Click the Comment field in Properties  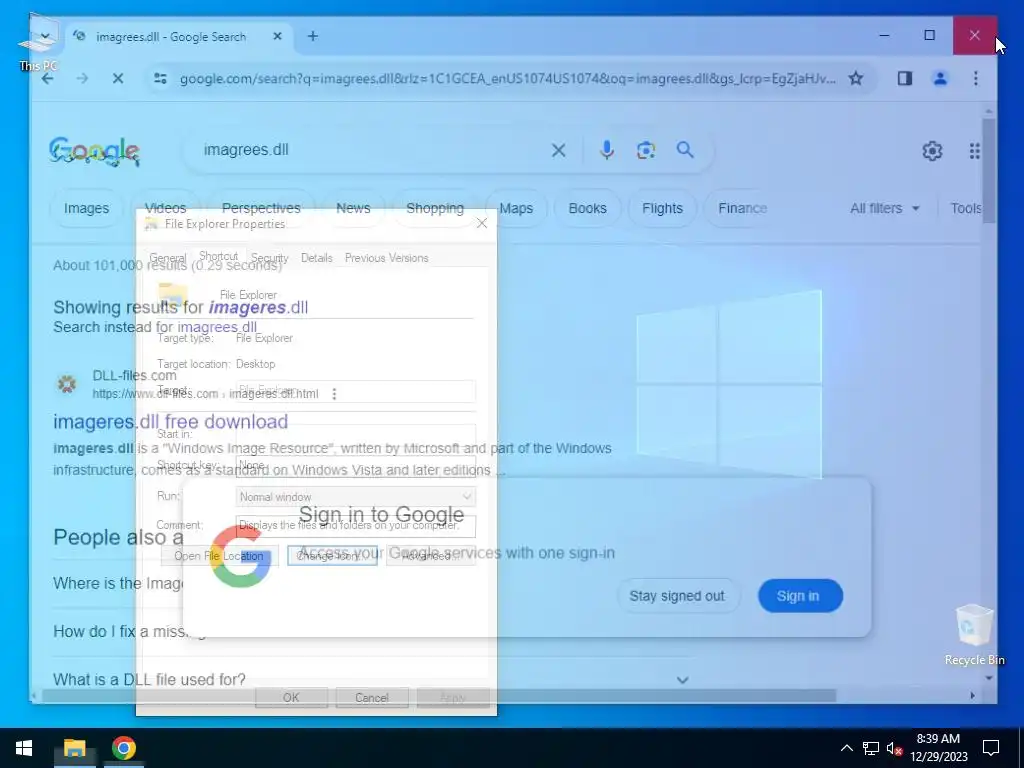click(x=355, y=526)
